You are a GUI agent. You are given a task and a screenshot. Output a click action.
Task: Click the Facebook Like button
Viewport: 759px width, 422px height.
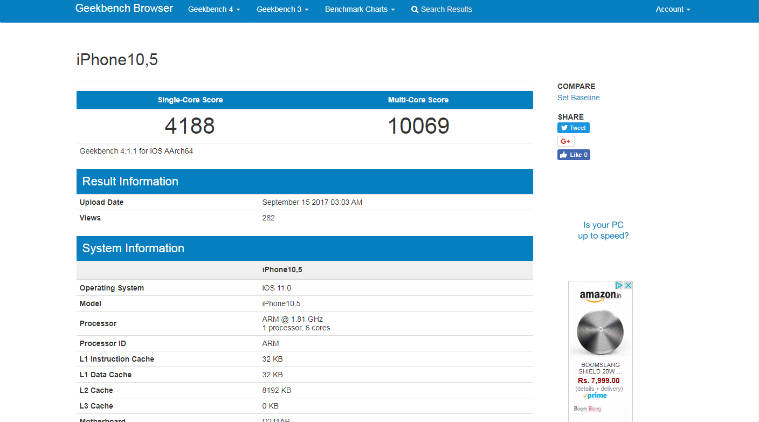point(574,155)
